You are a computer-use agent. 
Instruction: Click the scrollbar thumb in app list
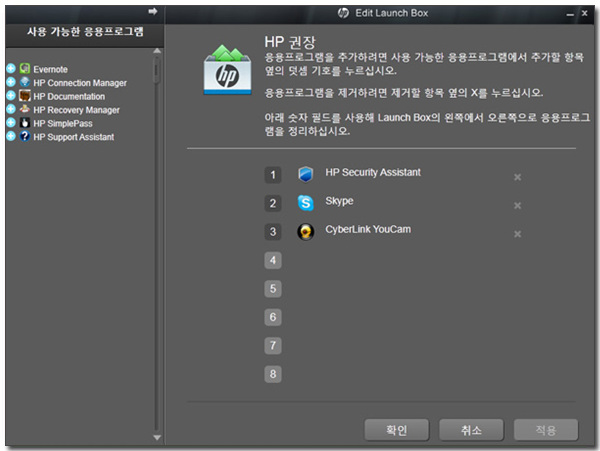(156, 70)
